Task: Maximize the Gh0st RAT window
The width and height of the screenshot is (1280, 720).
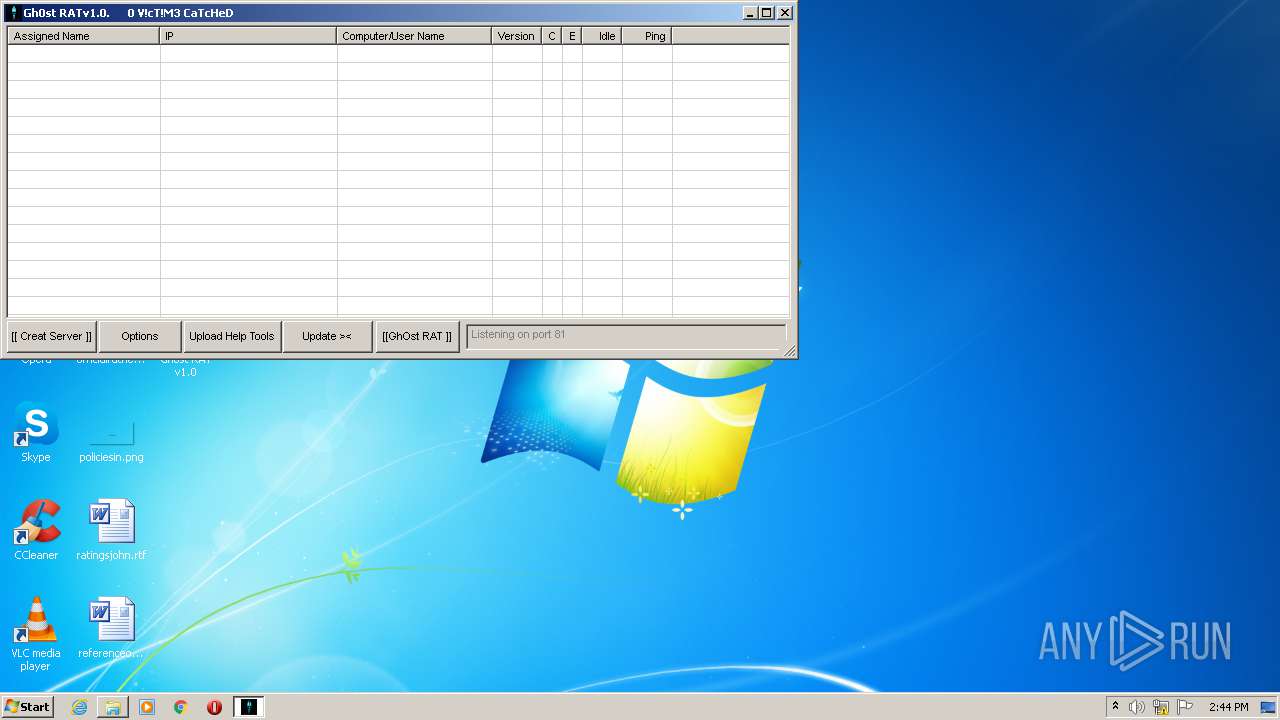Action: click(767, 13)
